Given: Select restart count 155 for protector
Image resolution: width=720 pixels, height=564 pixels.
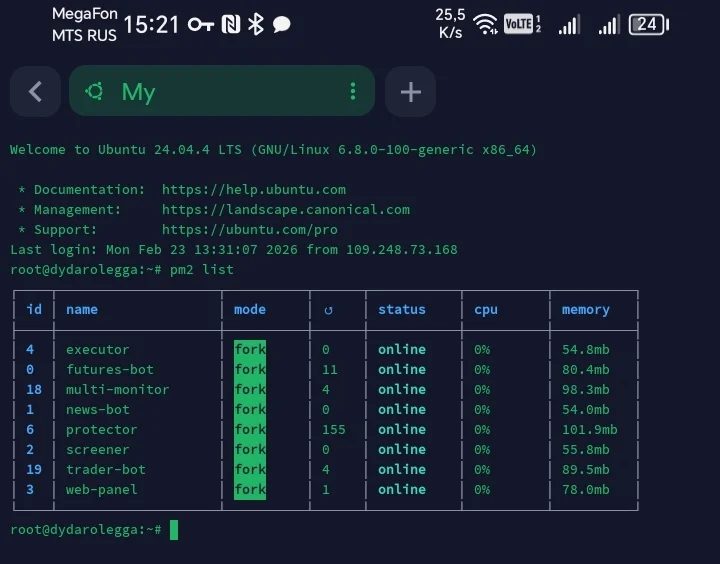Looking at the screenshot, I should coord(333,429).
